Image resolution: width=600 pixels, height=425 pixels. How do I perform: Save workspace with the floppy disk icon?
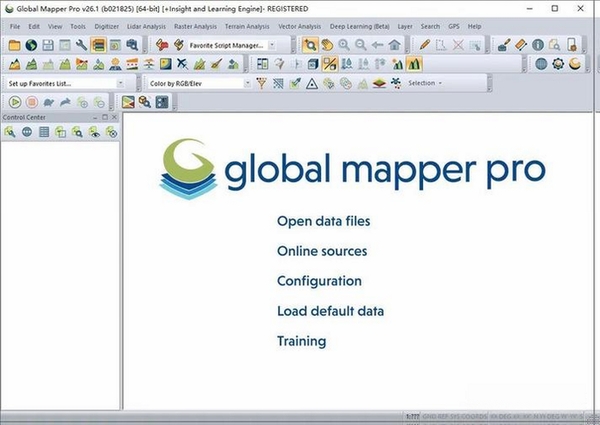(x=48, y=45)
